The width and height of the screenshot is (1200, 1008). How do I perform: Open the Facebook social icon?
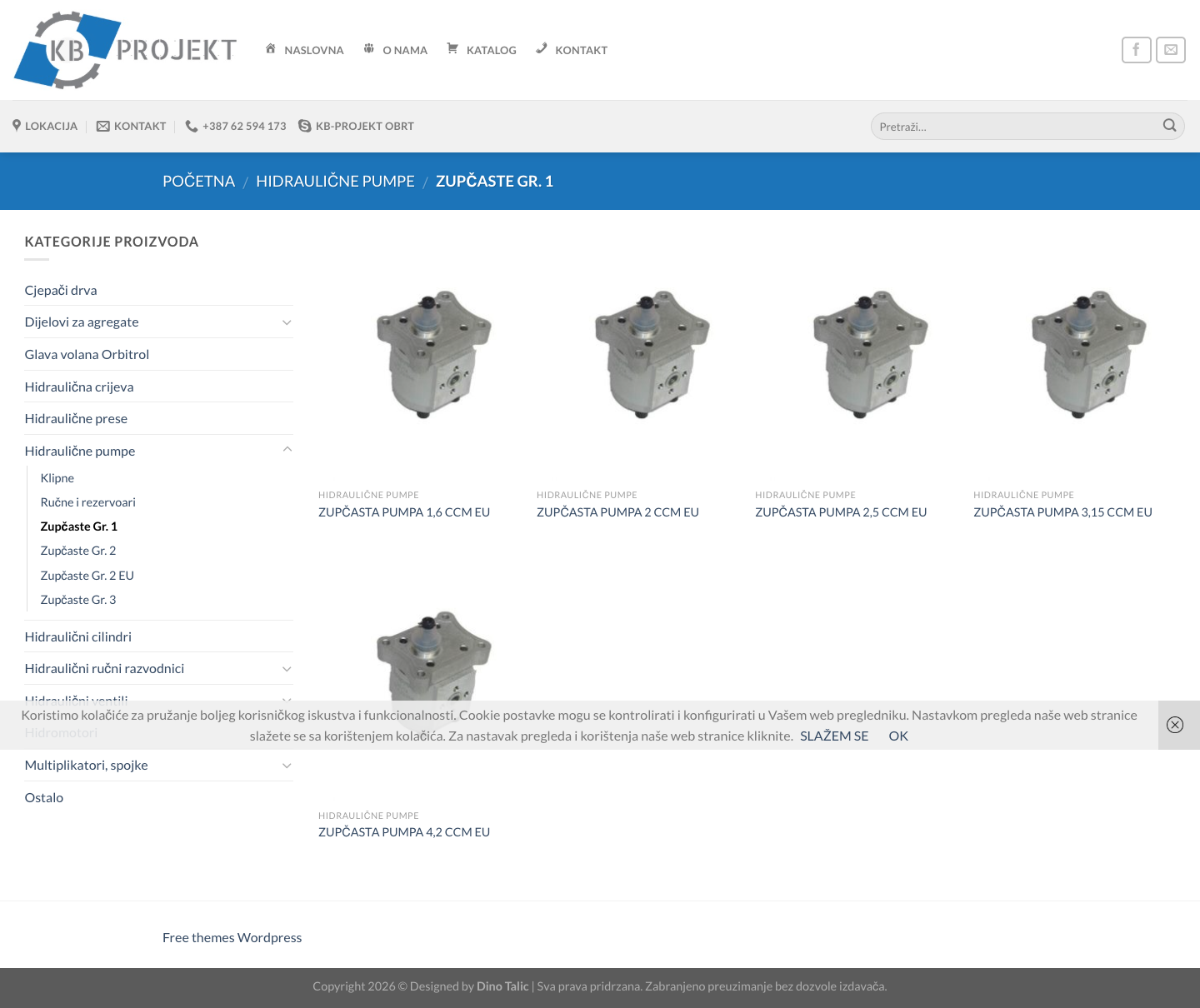pyautogui.click(x=1136, y=50)
